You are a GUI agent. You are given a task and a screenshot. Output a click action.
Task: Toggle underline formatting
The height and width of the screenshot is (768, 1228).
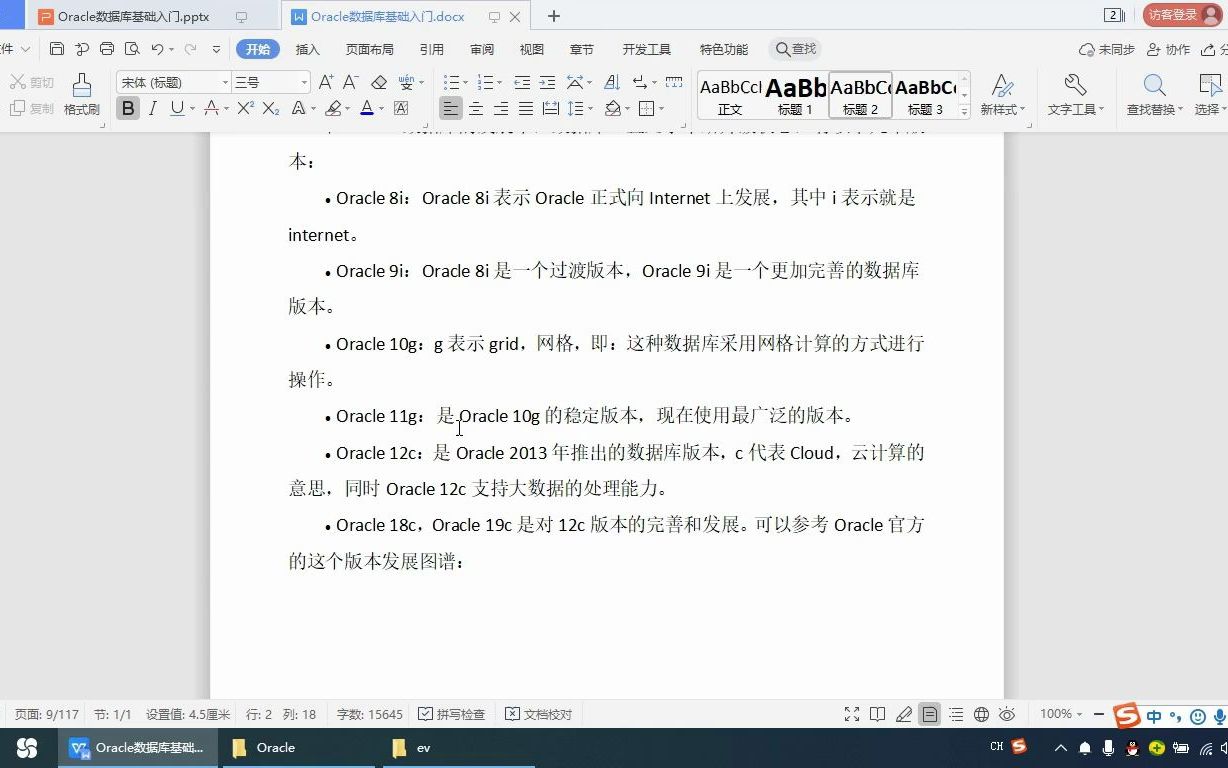pyautogui.click(x=176, y=108)
